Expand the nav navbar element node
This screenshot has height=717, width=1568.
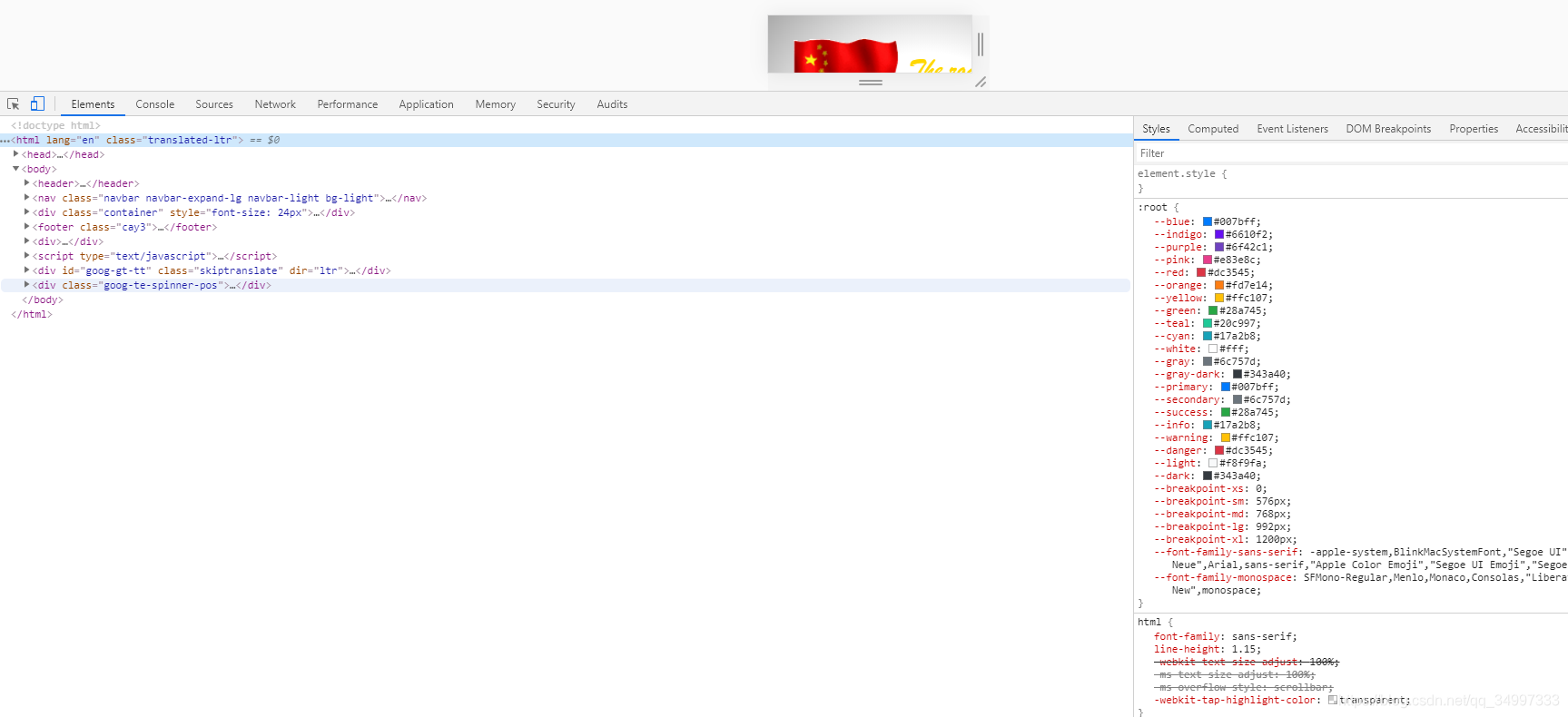(27, 198)
